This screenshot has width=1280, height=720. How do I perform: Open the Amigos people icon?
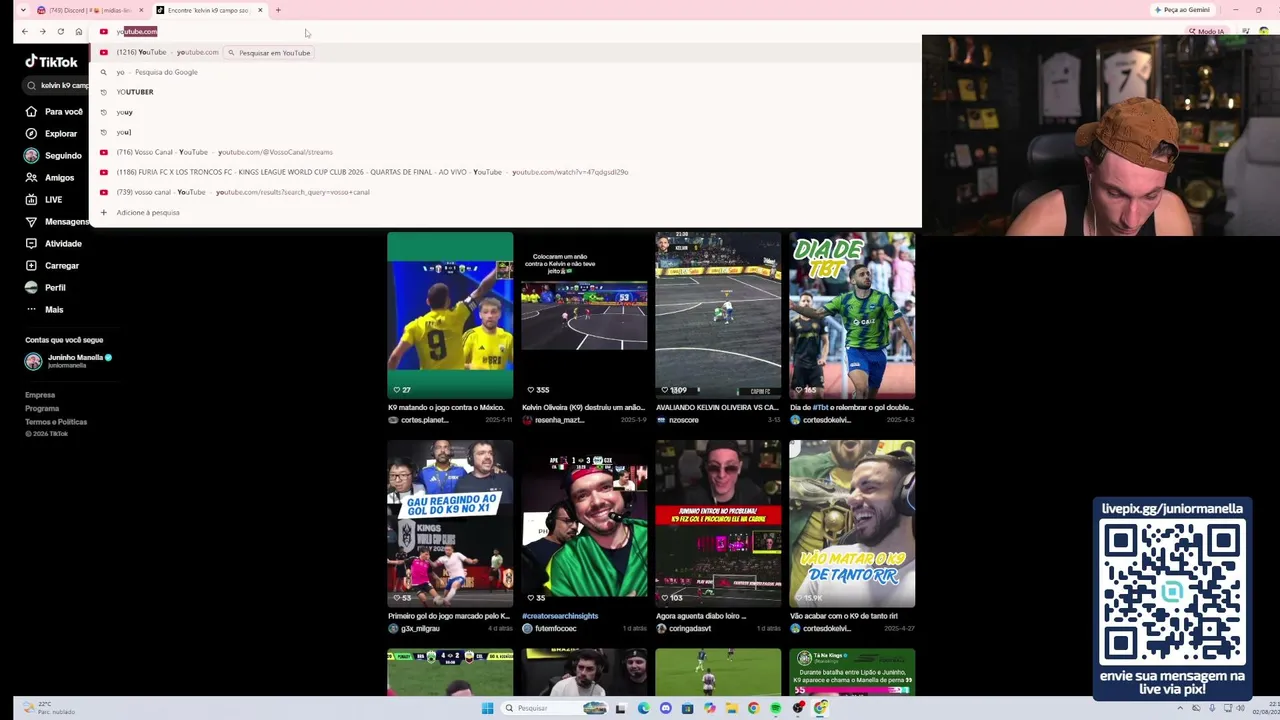(x=31, y=177)
